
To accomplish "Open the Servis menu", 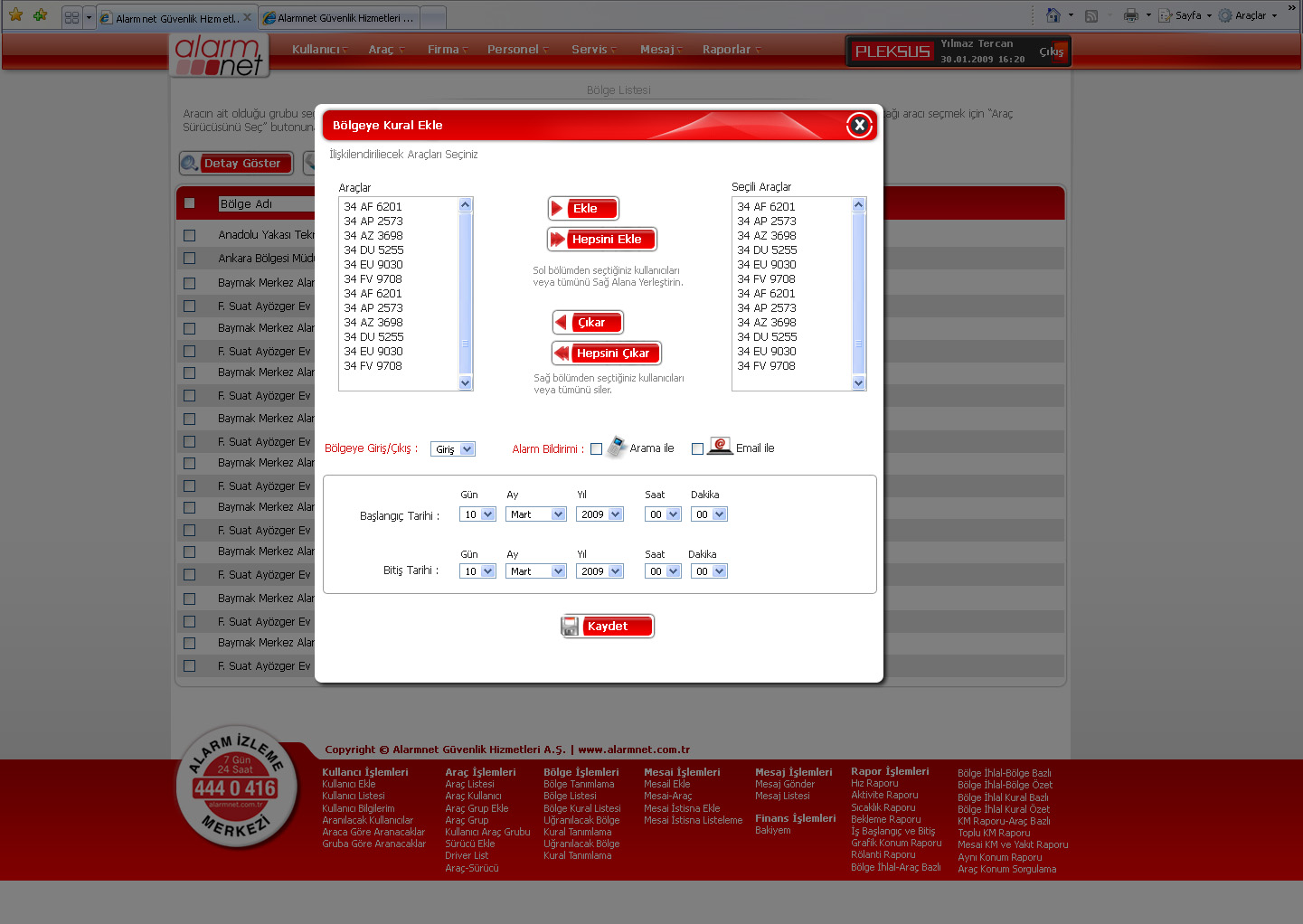I will coord(593,50).
